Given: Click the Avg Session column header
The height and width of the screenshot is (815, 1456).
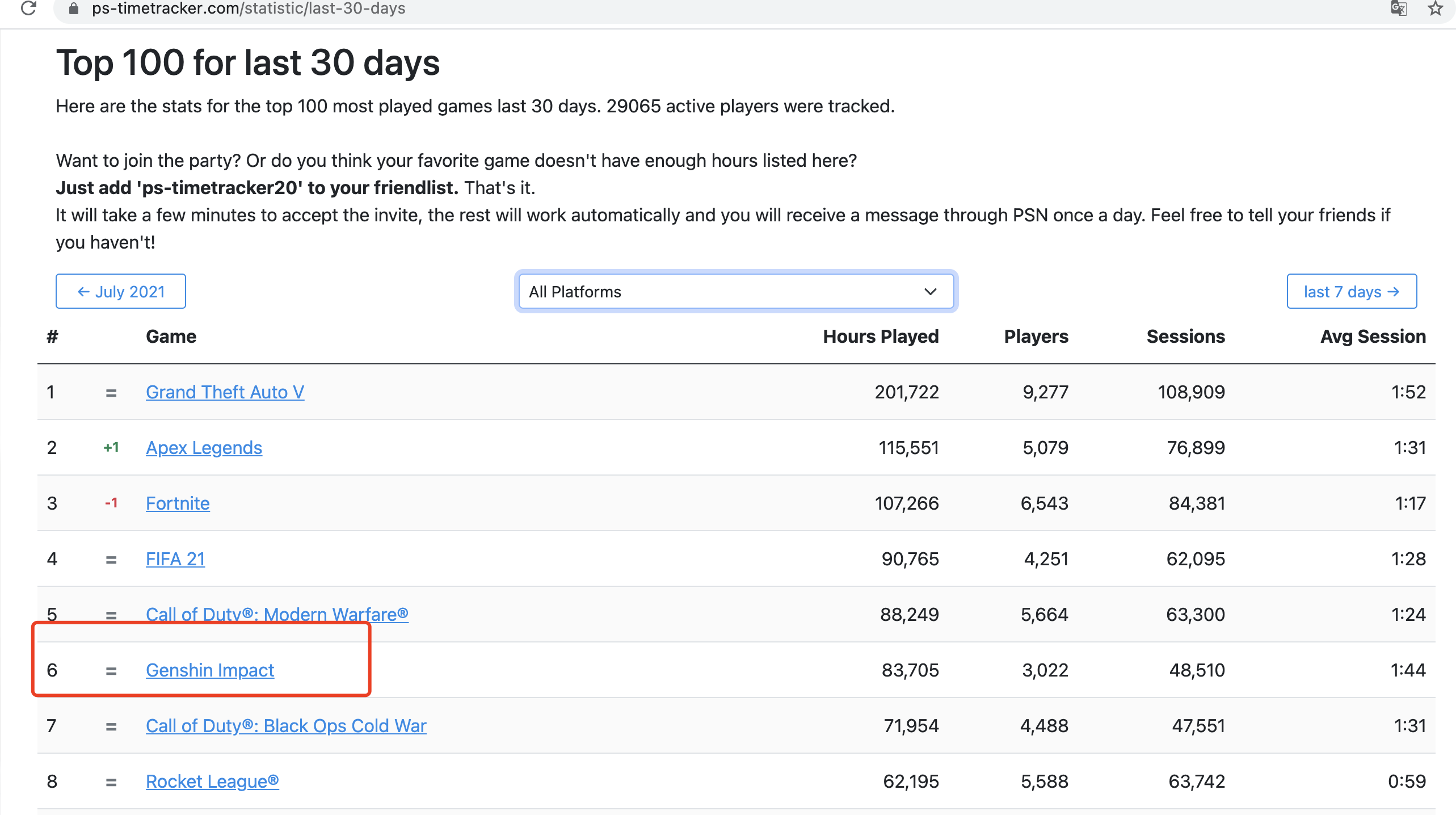Looking at the screenshot, I should tap(1373, 337).
